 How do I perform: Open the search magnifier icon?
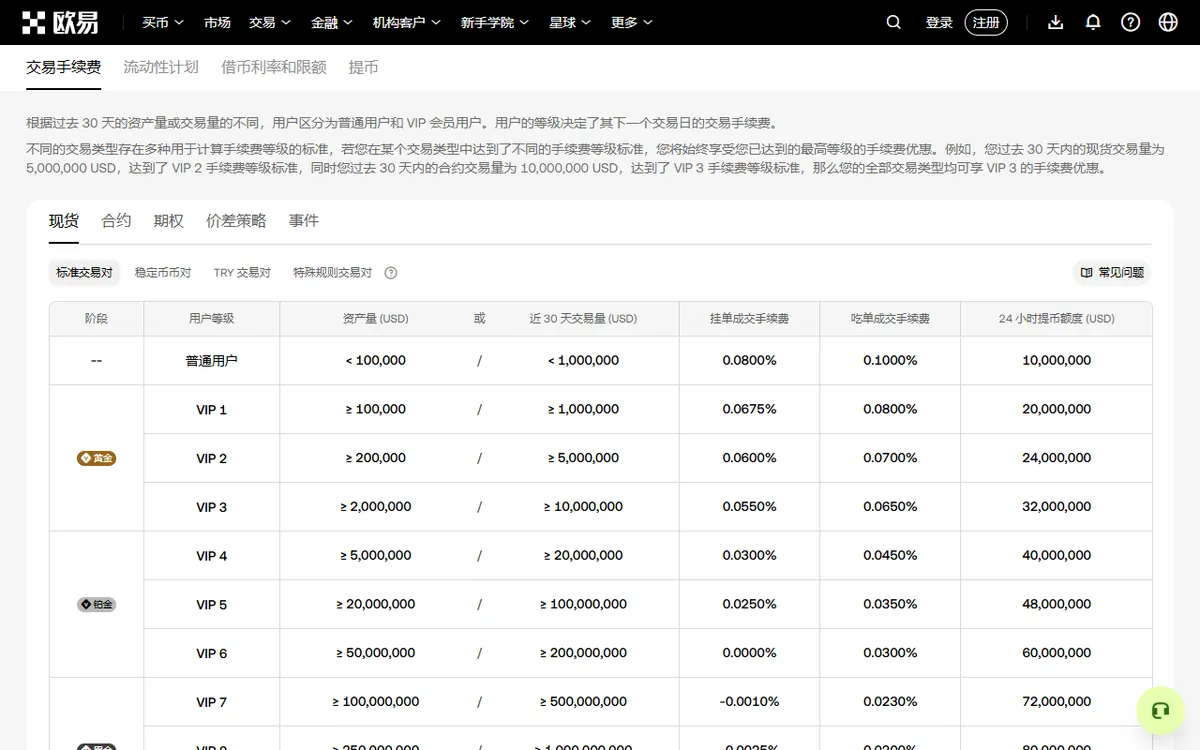coord(894,22)
